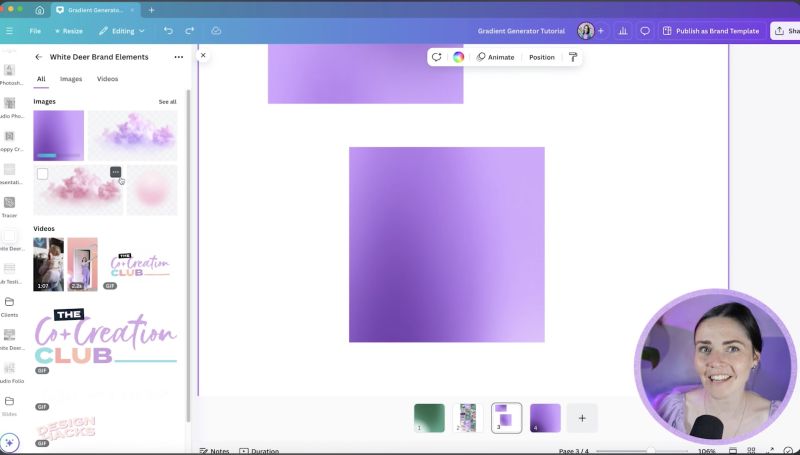Expand the Editing mode dropdown
This screenshot has width=800, height=455.
point(122,31)
